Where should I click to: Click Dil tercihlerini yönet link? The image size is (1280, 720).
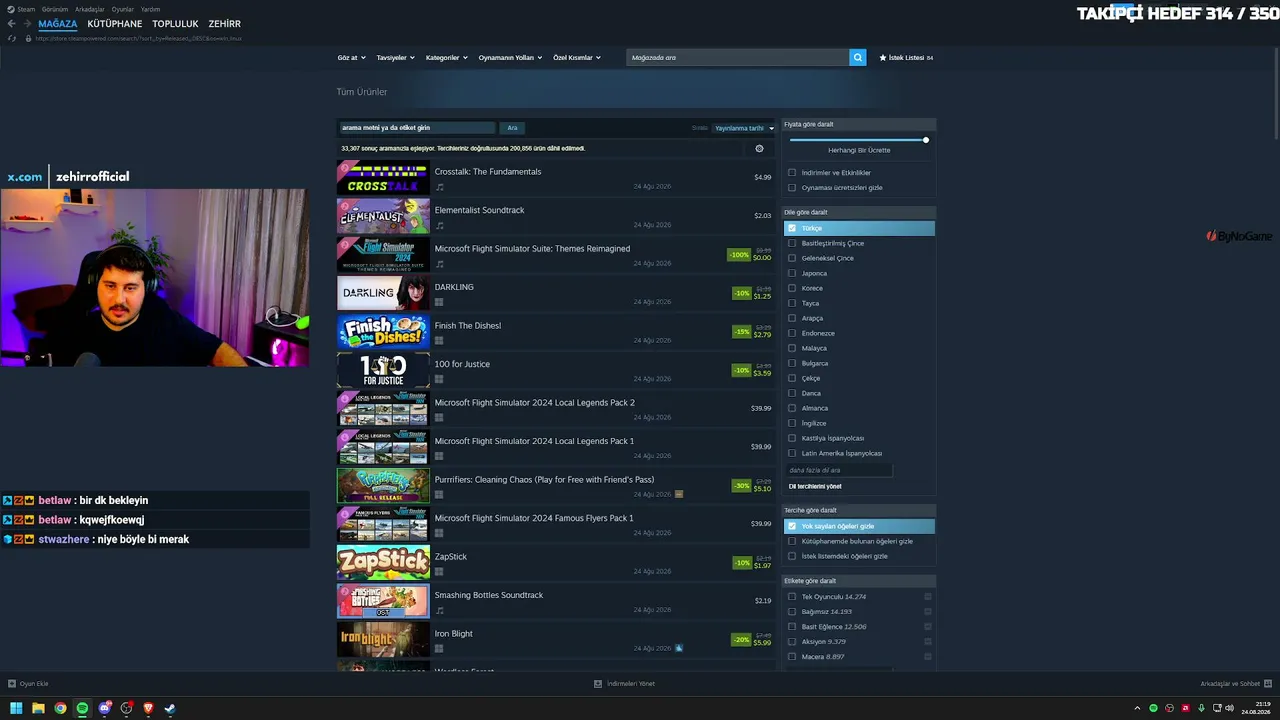[815, 487]
